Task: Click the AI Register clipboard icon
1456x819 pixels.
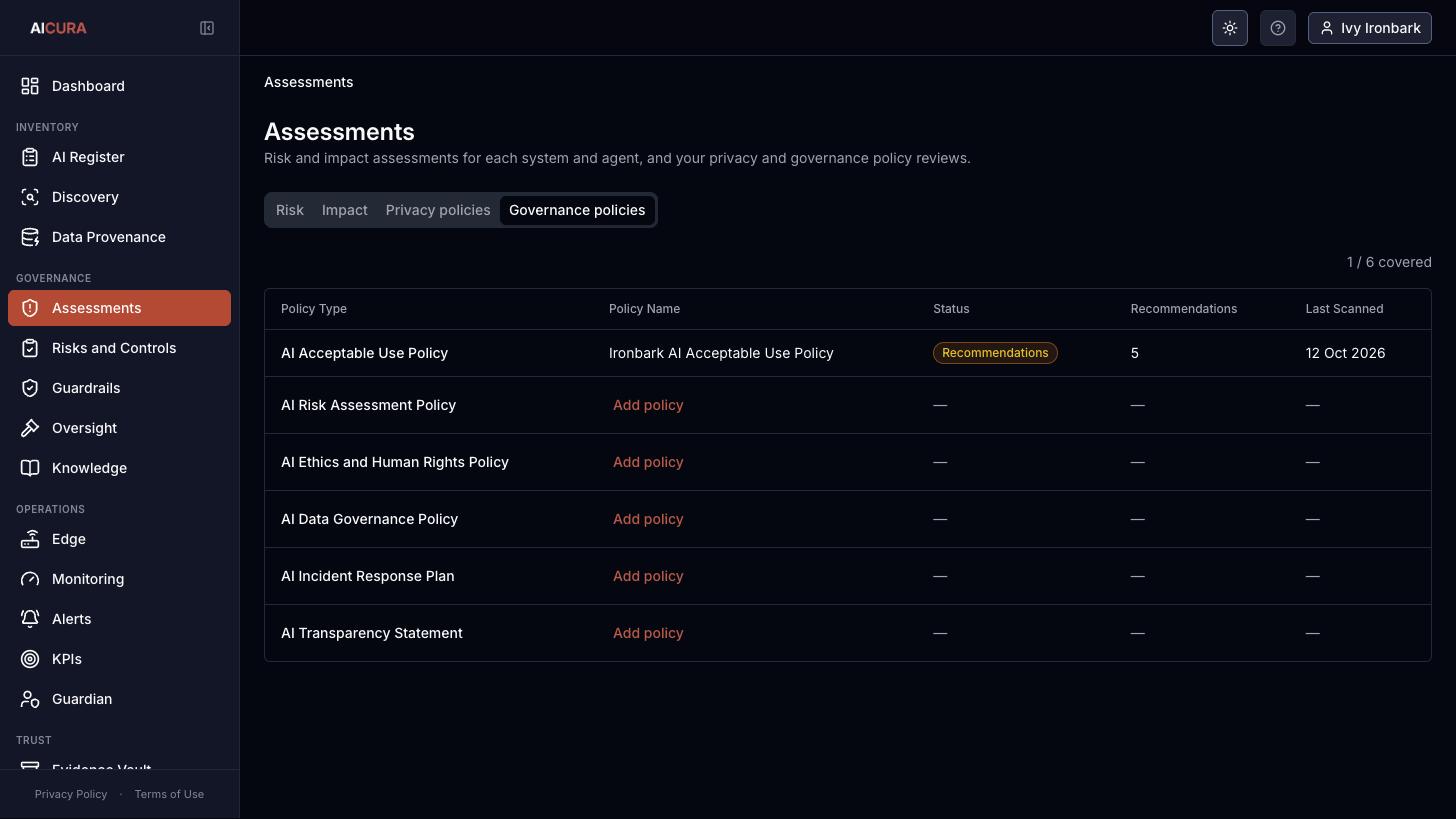Action: 30,157
